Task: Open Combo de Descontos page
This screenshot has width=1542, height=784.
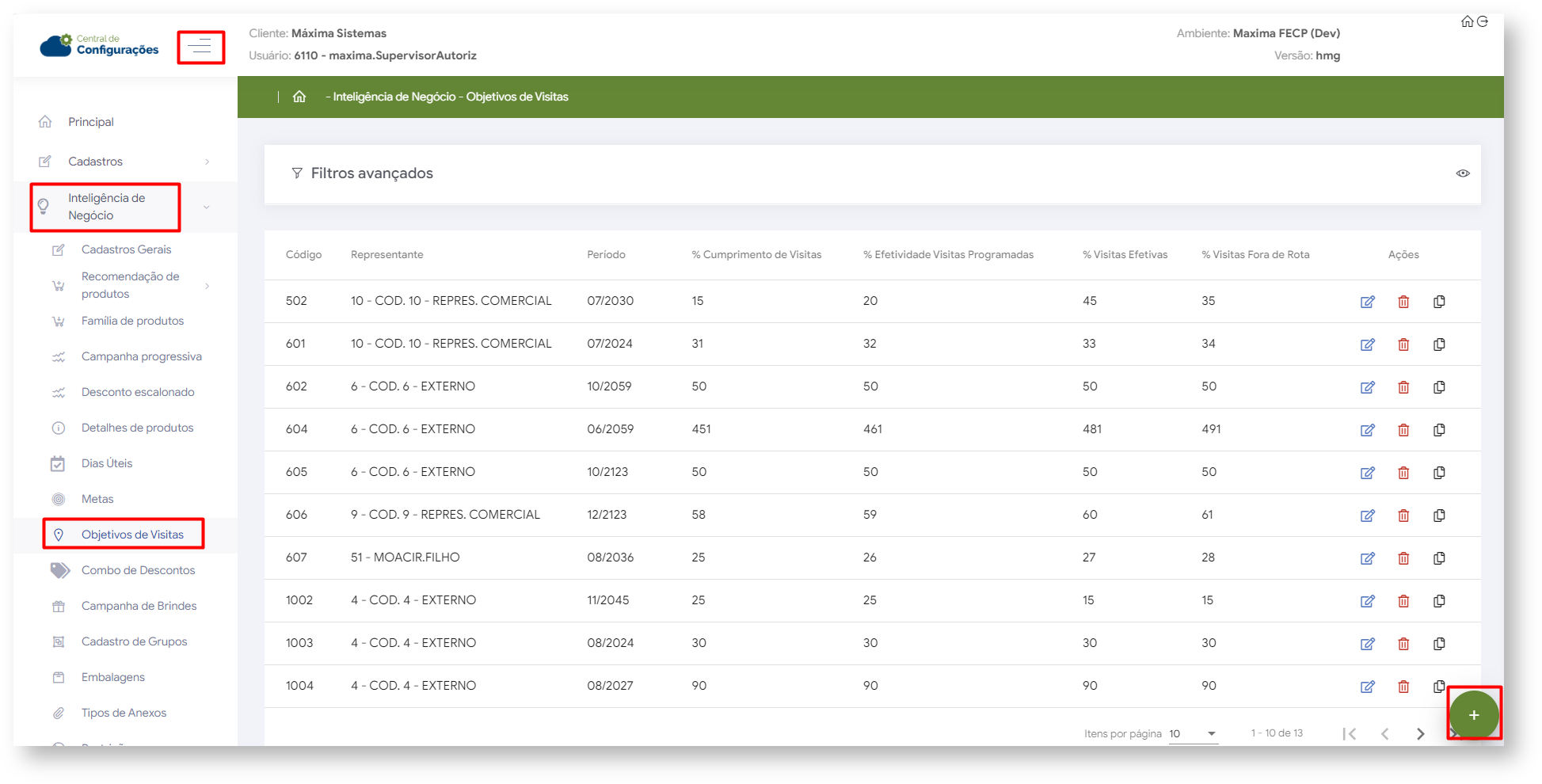Action: pos(138,570)
